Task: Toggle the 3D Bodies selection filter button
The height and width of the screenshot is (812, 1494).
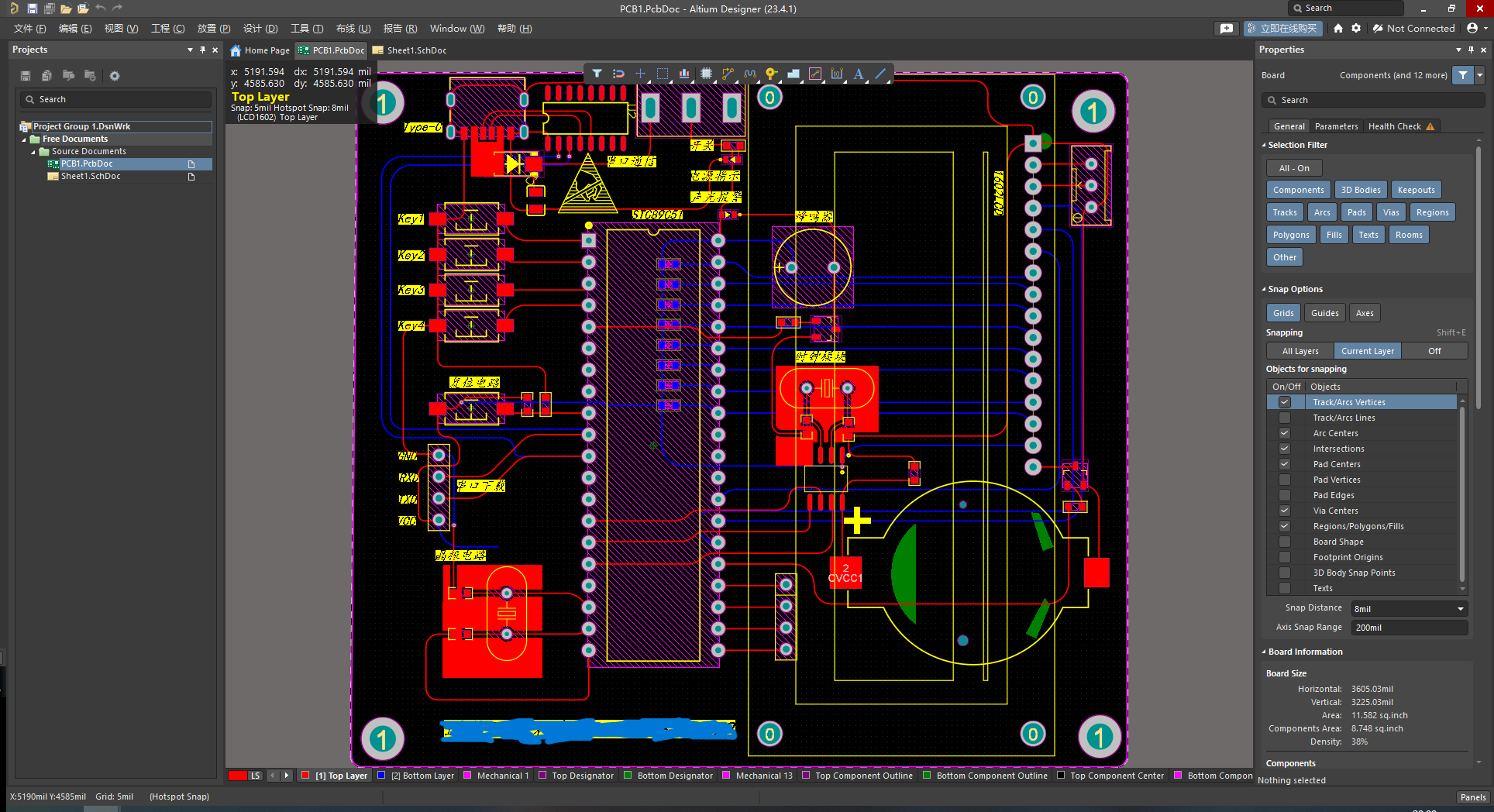Action: point(1361,190)
